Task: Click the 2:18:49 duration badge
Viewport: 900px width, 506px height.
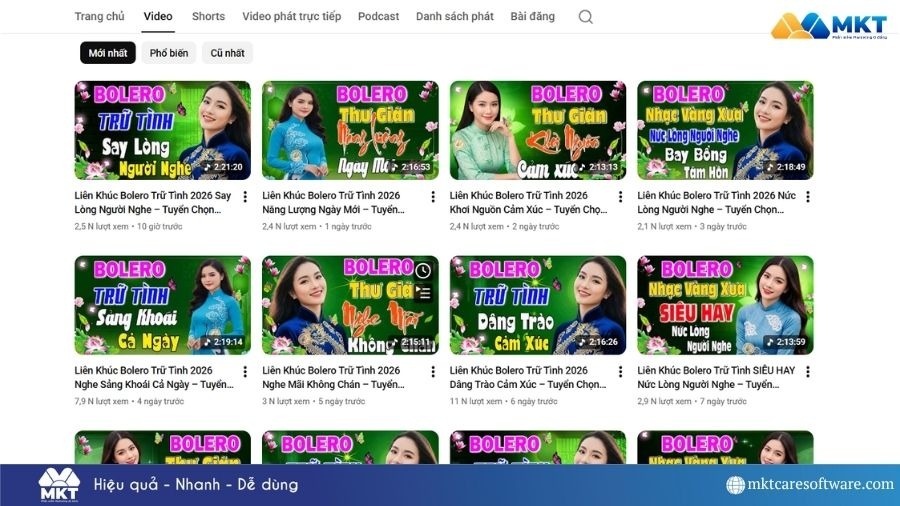Action: pos(787,167)
